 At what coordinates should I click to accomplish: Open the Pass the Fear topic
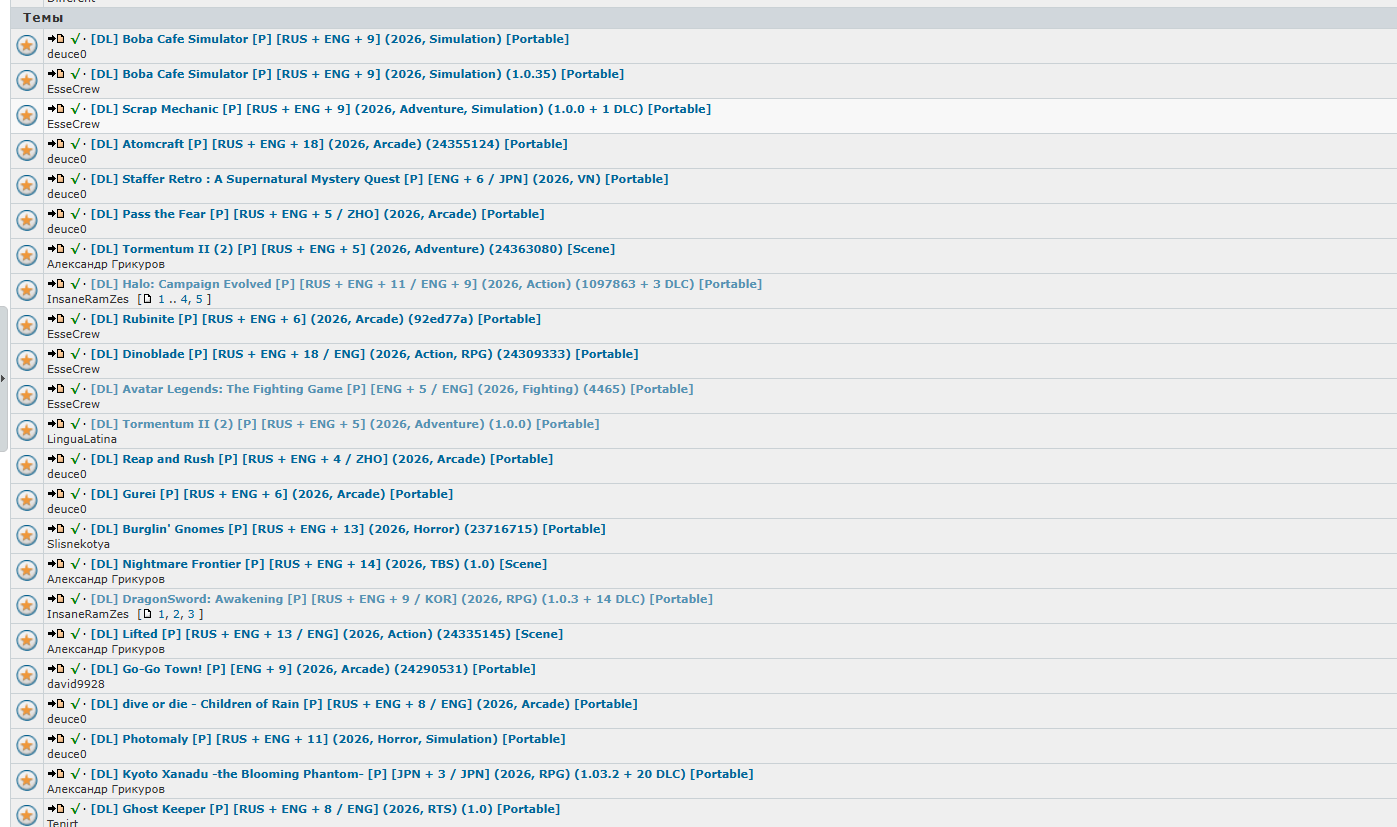[x=318, y=214]
